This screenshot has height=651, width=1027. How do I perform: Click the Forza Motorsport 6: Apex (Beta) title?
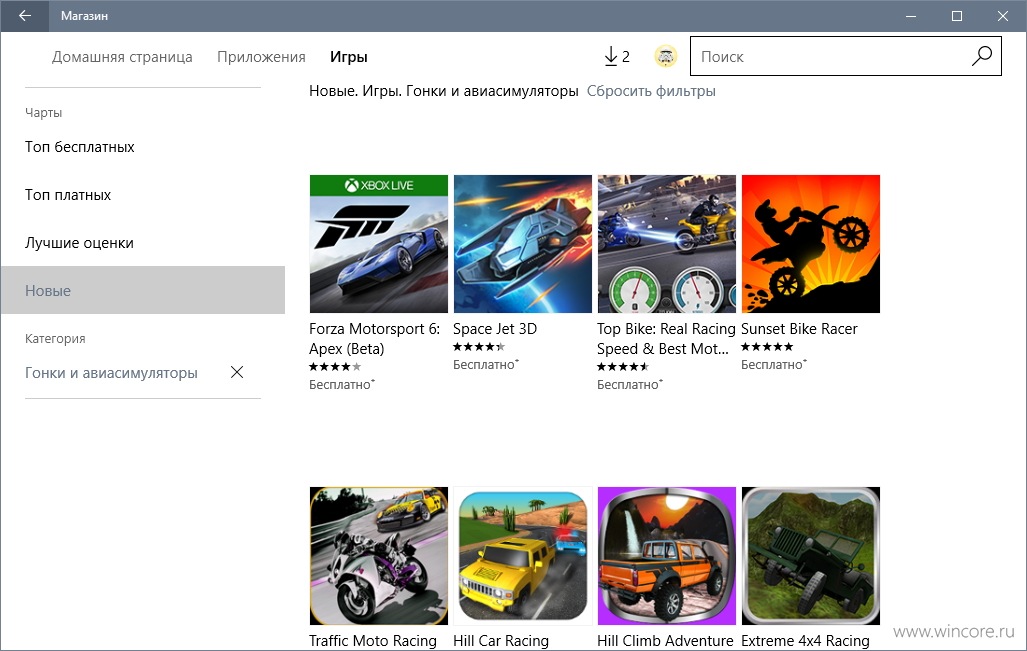coord(375,339)
